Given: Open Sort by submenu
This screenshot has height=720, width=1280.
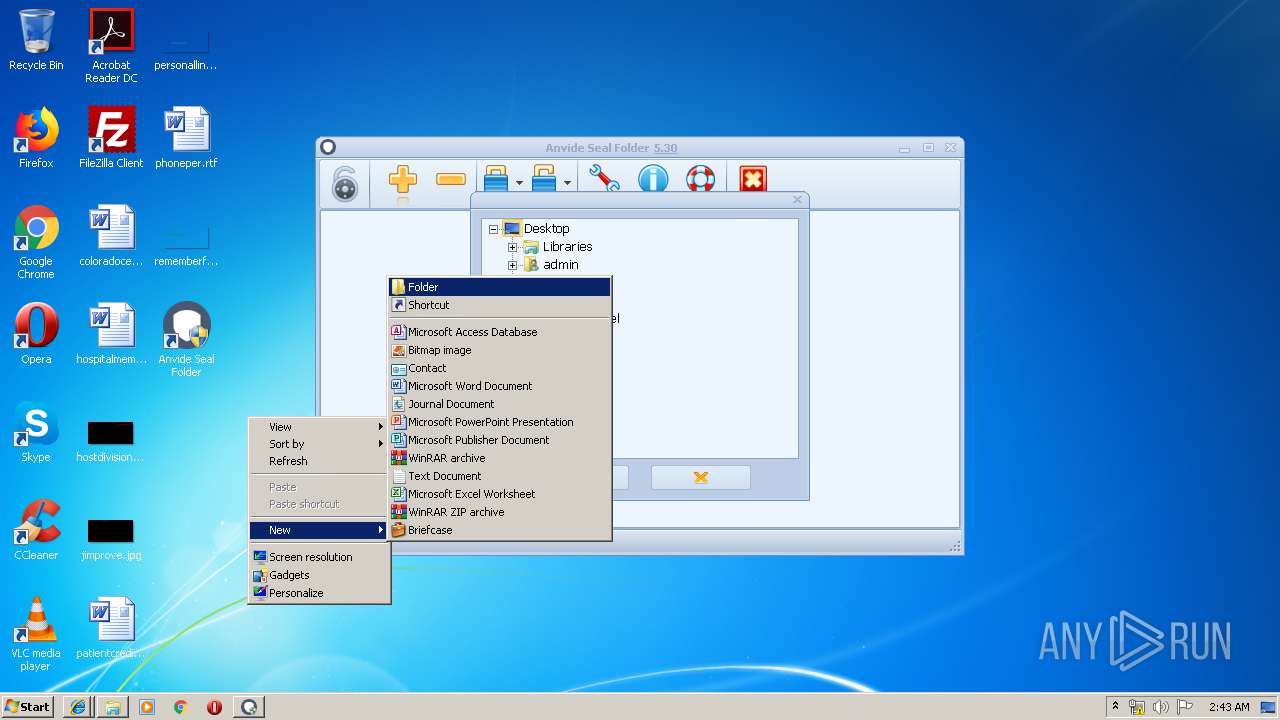Looking at the screenshot, I should pyautogui.click(x=319, y=444).
